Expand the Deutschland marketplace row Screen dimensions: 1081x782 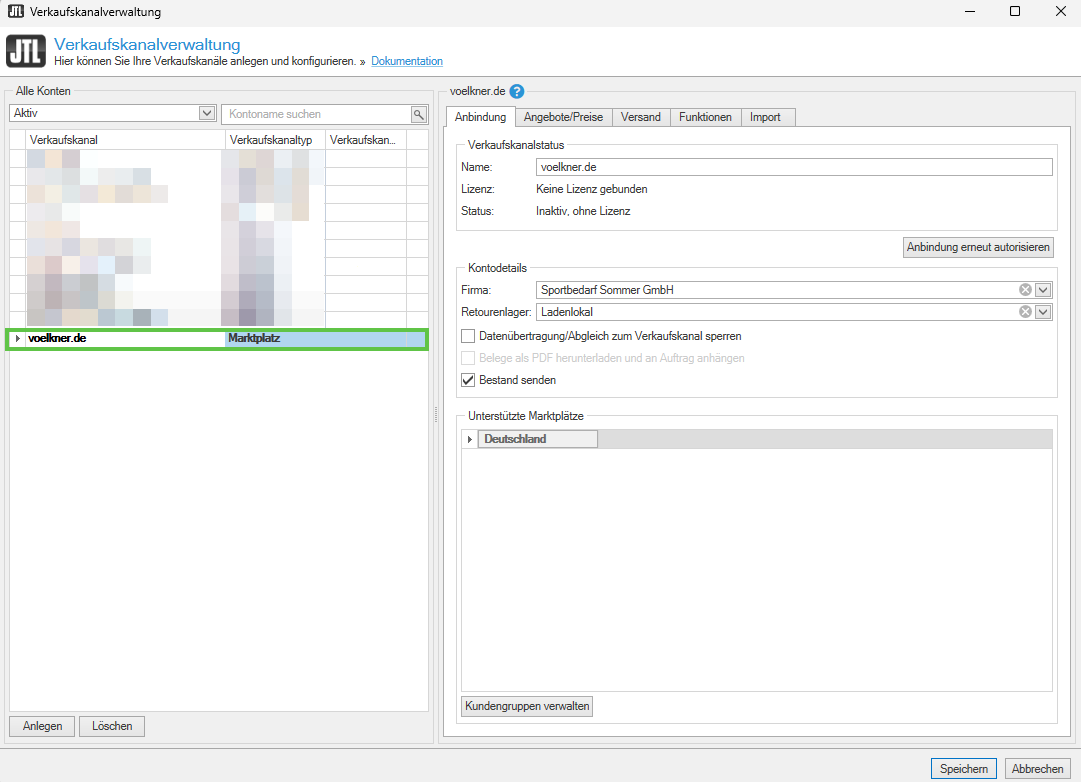click(469, 439)
